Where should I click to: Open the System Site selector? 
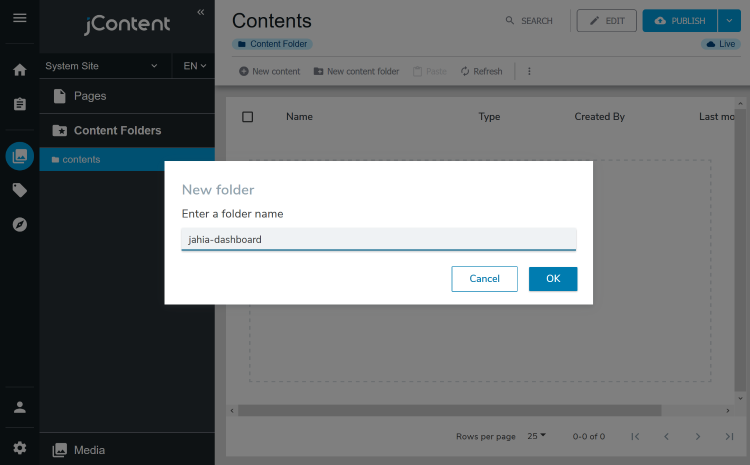pyautogui.click(x=101, y=66)
